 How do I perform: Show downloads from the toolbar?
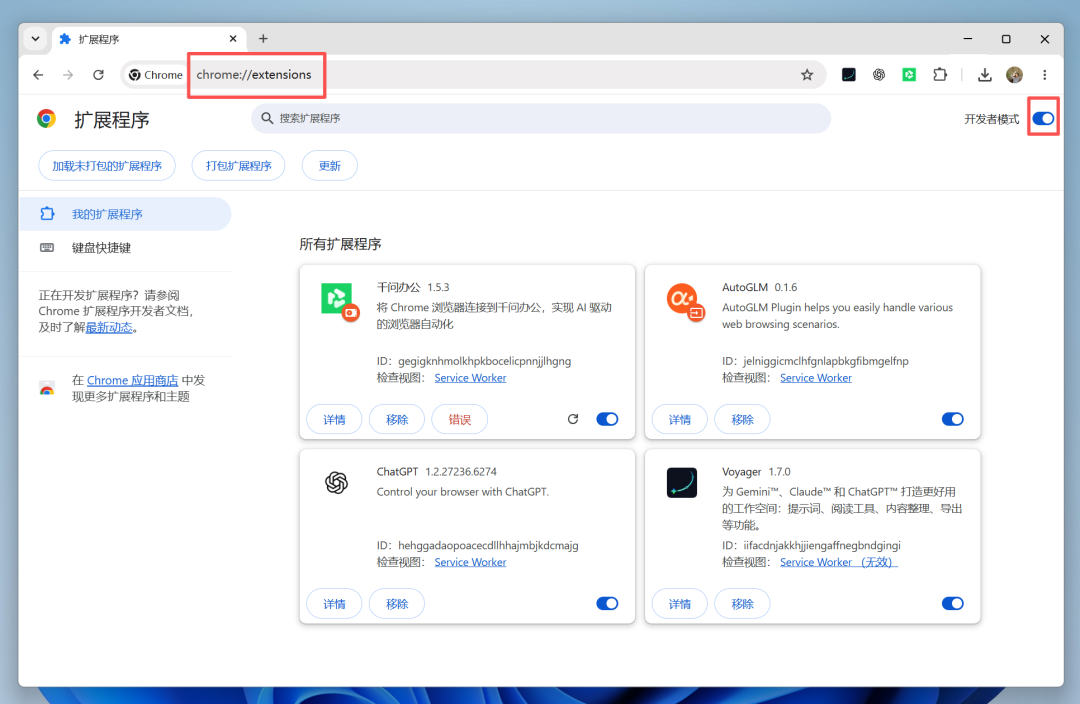[984, 74]
